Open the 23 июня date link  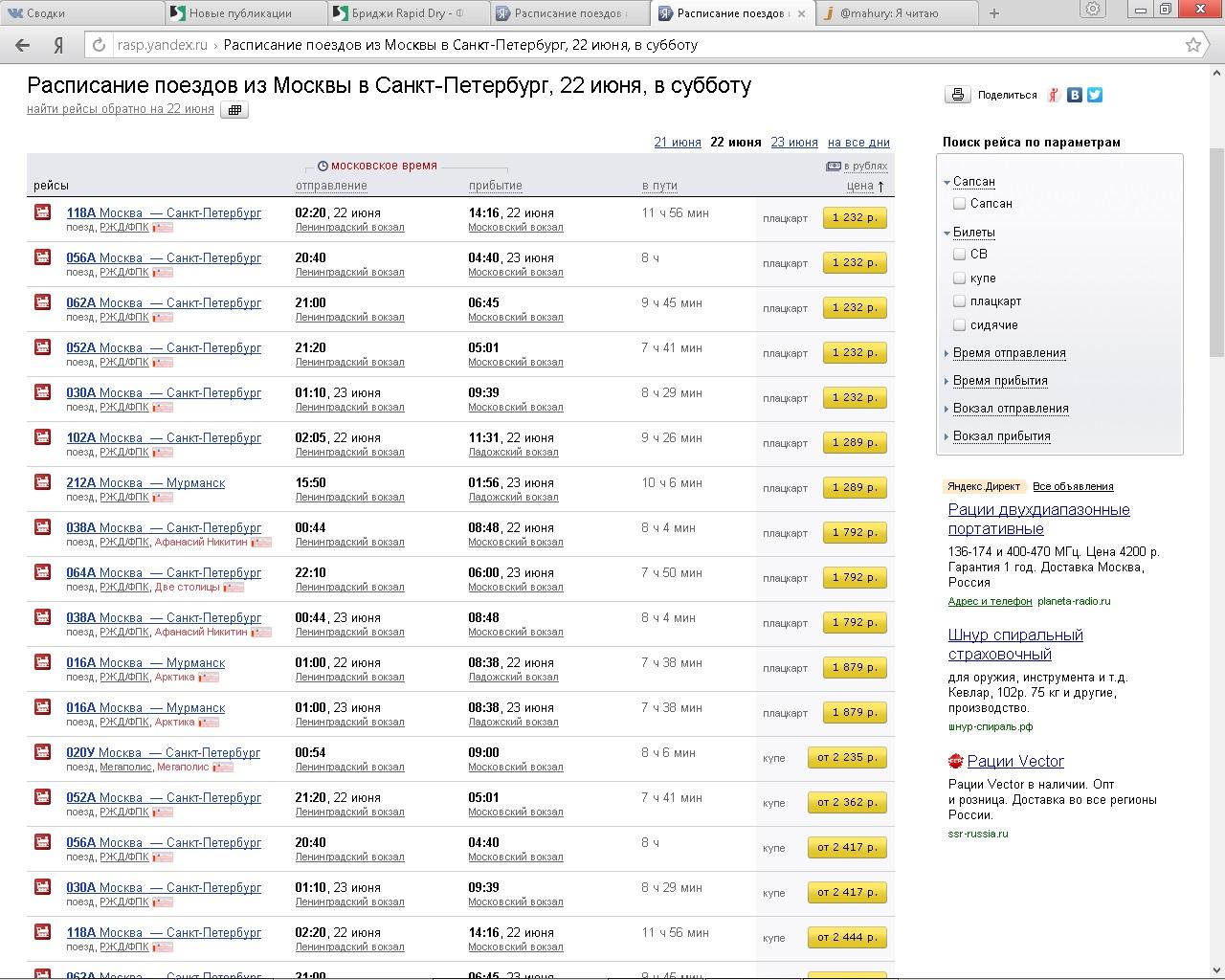[x=794, y=143]
